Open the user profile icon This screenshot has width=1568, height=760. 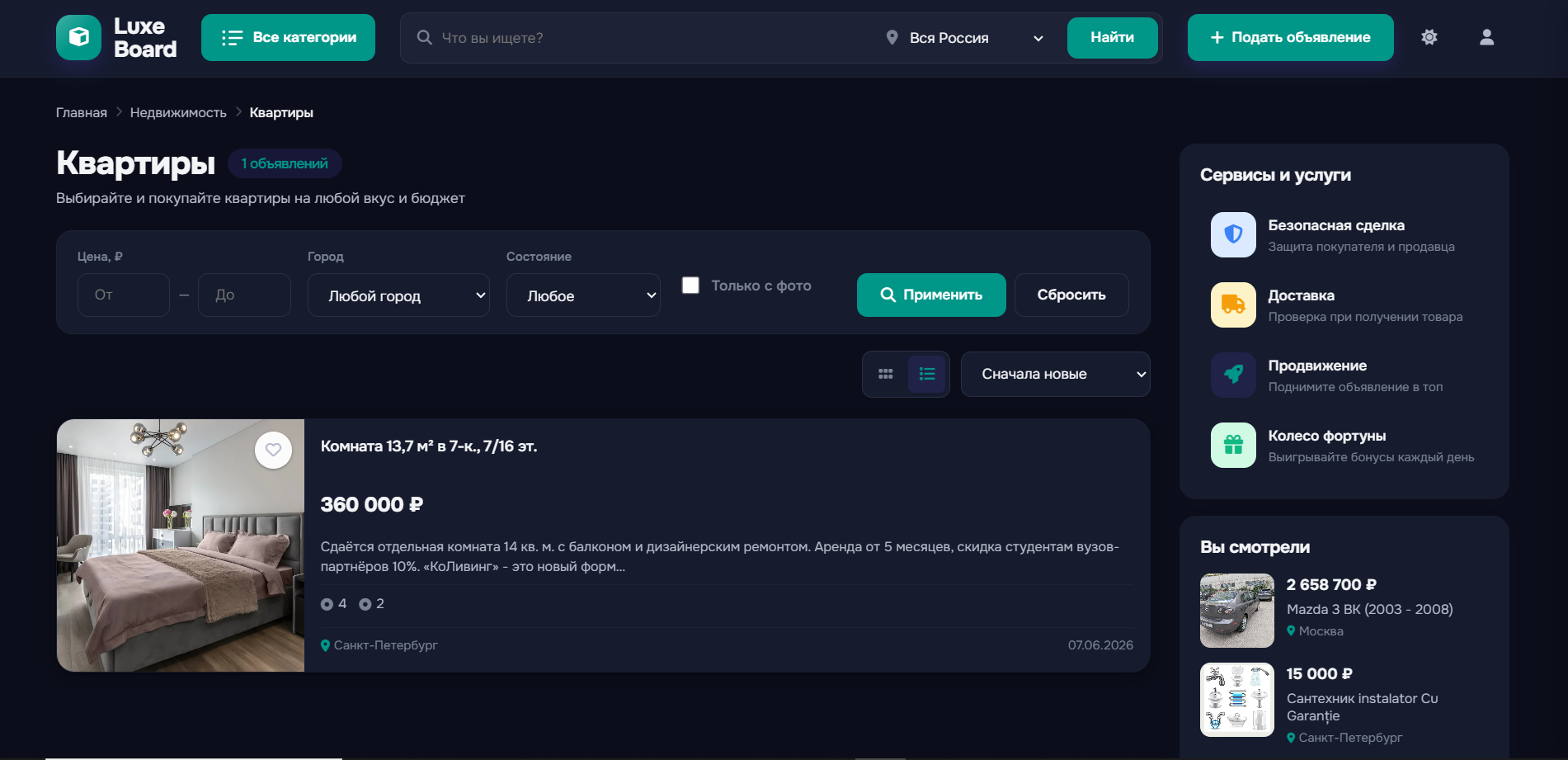(x=1486, y=37)
